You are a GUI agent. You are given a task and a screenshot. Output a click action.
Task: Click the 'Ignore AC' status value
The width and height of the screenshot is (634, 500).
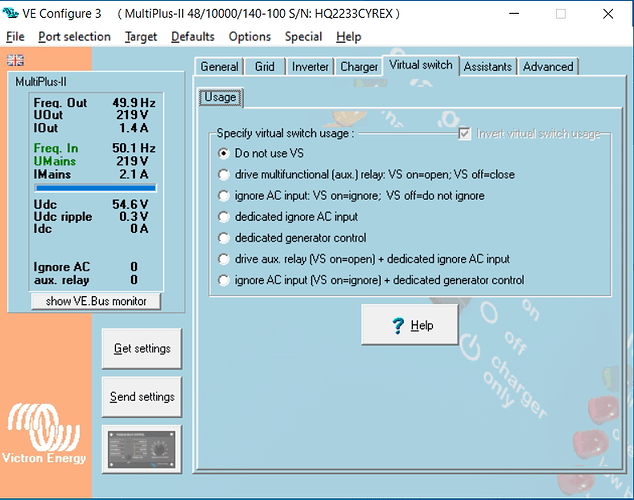(134, 267)
